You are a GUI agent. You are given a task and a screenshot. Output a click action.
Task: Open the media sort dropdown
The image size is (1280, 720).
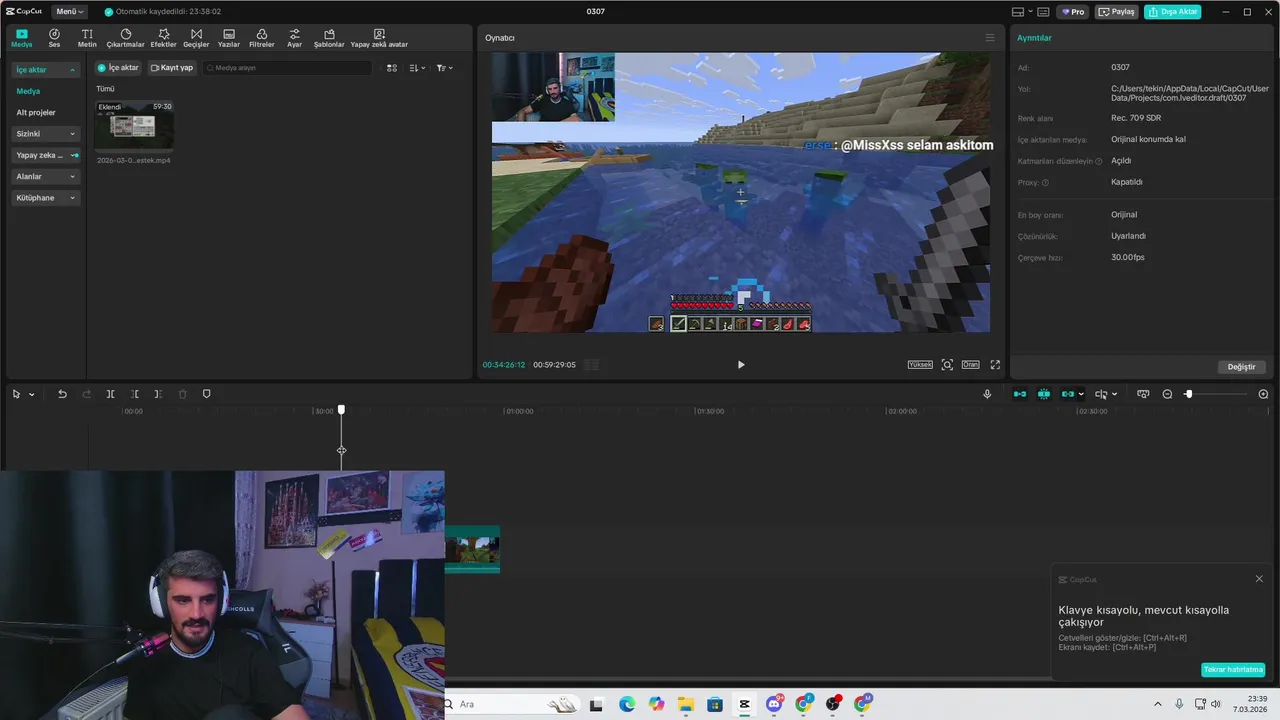coord(417,68)
